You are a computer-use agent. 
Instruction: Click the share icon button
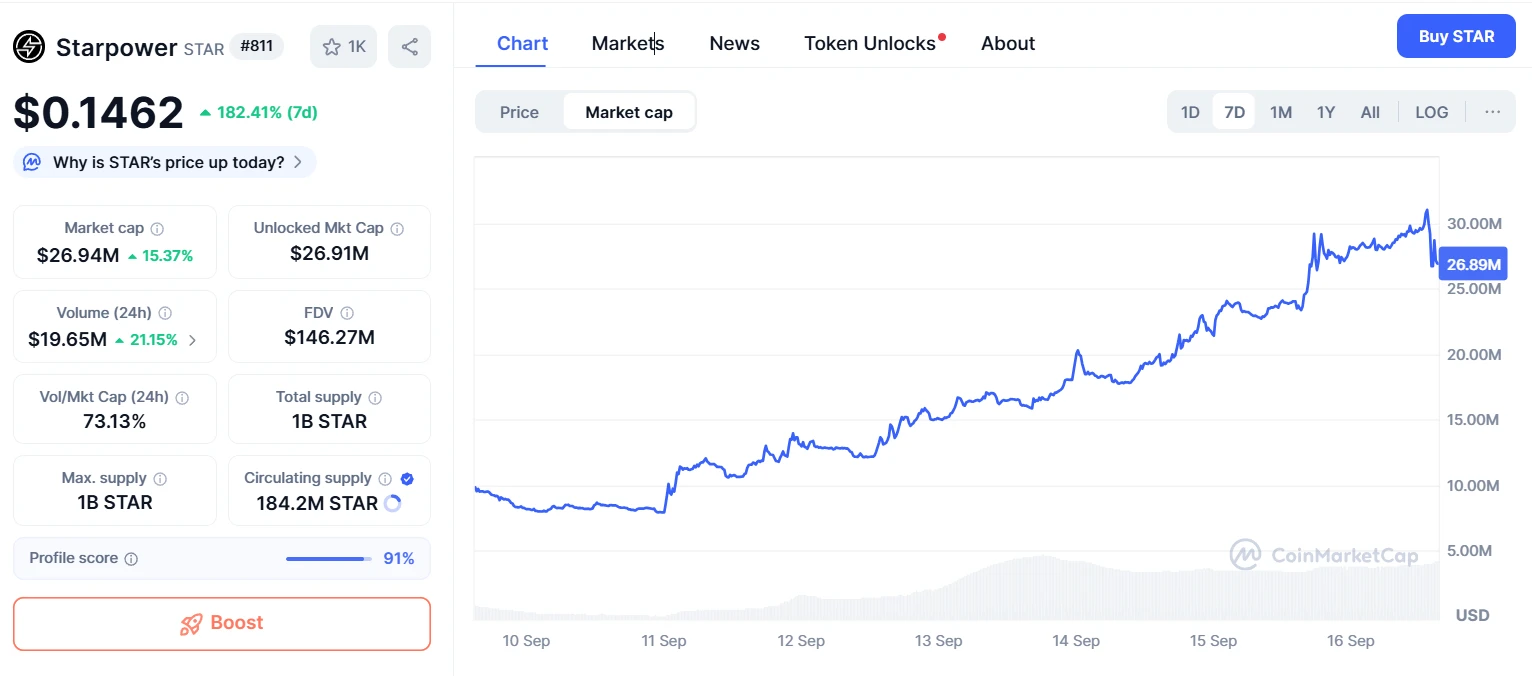click(x=409, y=47)
